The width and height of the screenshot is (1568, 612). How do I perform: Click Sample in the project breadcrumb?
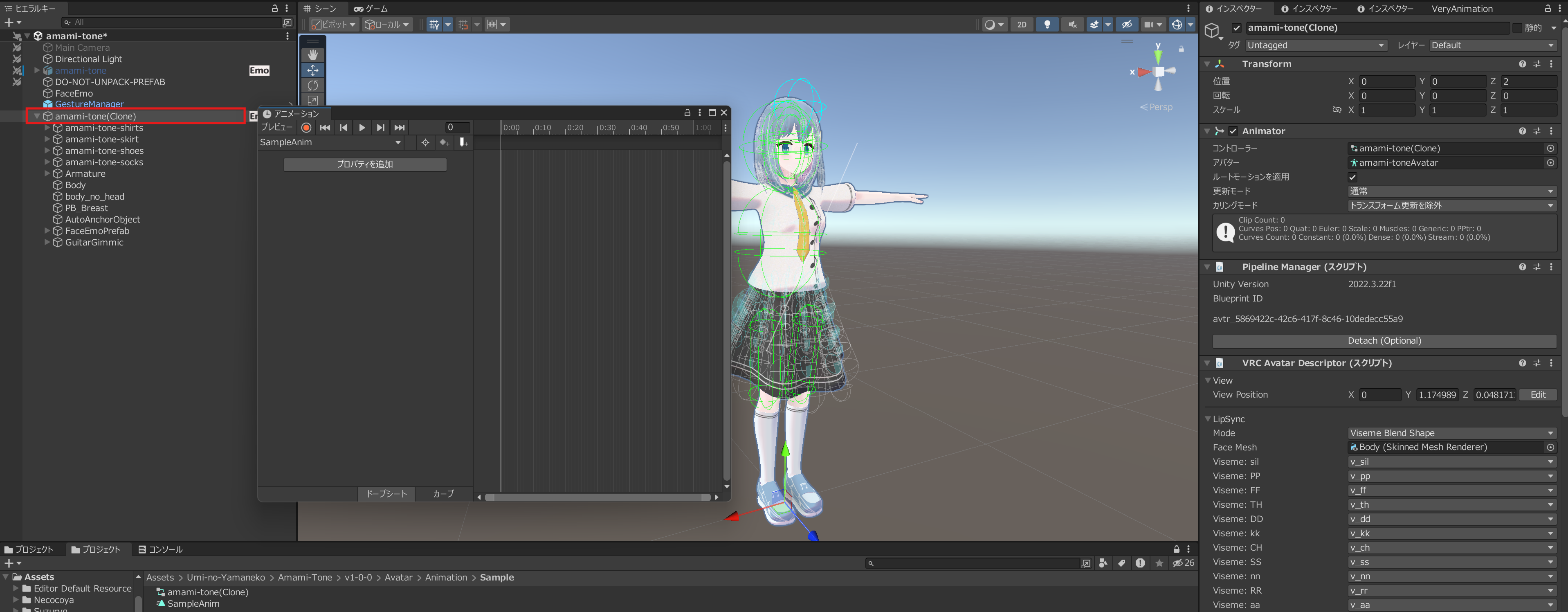[x=496, y=577]
